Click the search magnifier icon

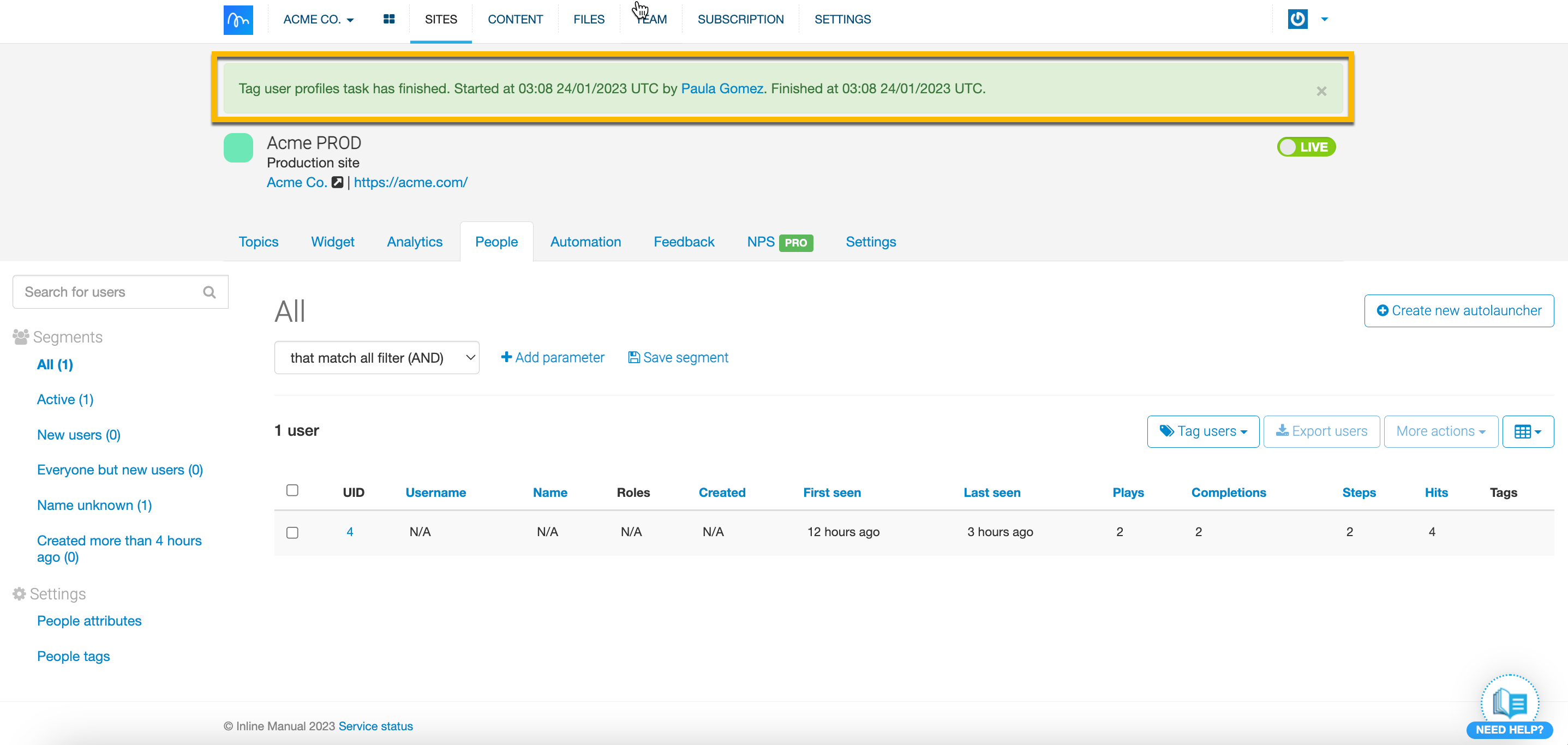click(210, 292)
